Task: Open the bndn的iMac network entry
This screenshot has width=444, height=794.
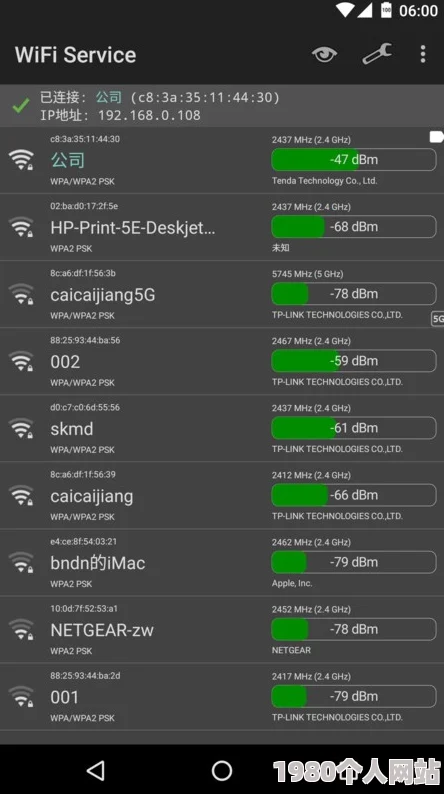Action: [222, 563]
